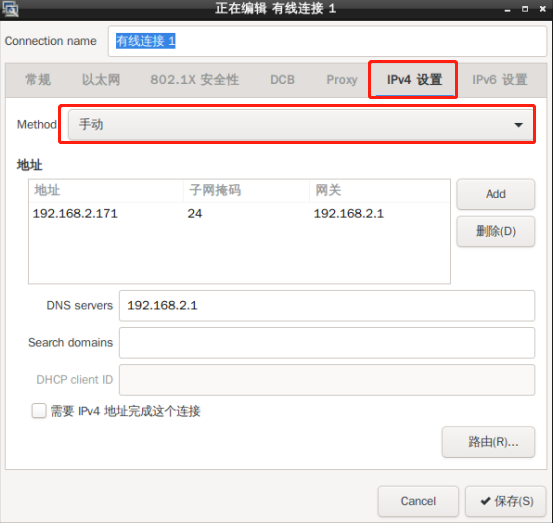Click the Cancel button
Image resolution: width=553 pixels, height=523 pixels.
pos(418,501)
